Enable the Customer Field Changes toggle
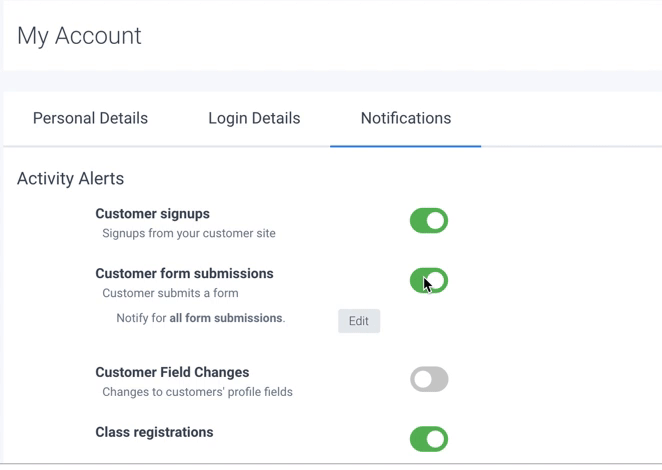 [429, 379]
